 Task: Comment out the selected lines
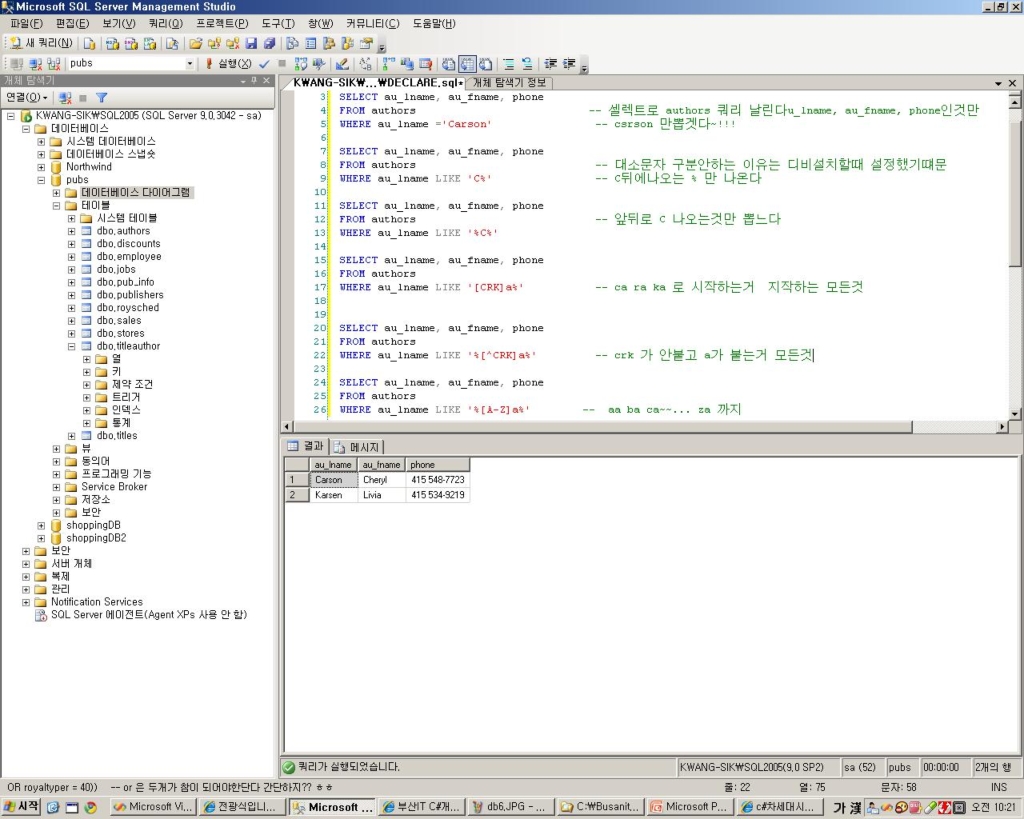click(509, 63)
